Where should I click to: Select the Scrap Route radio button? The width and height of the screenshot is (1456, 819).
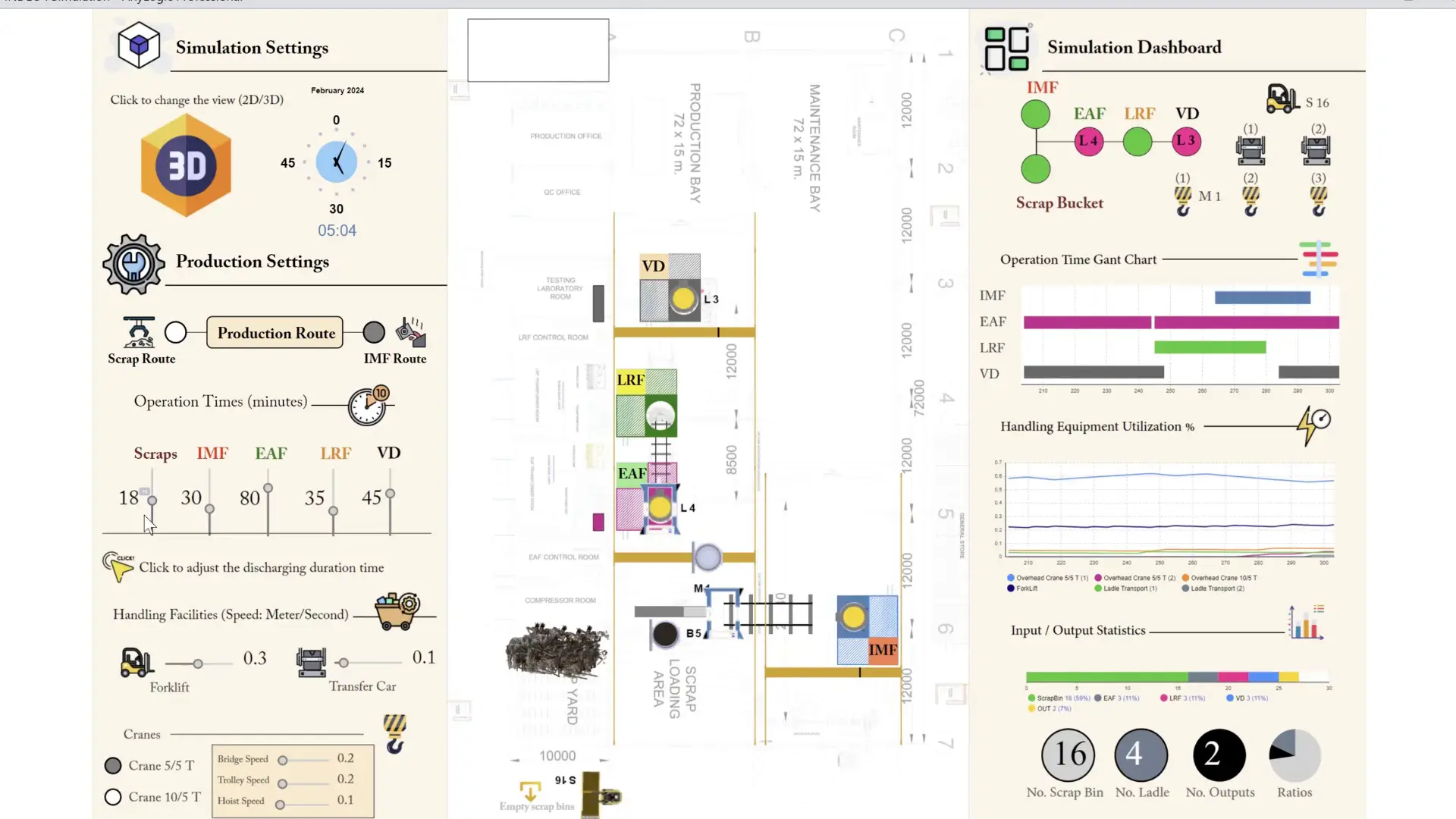point(176,332)
